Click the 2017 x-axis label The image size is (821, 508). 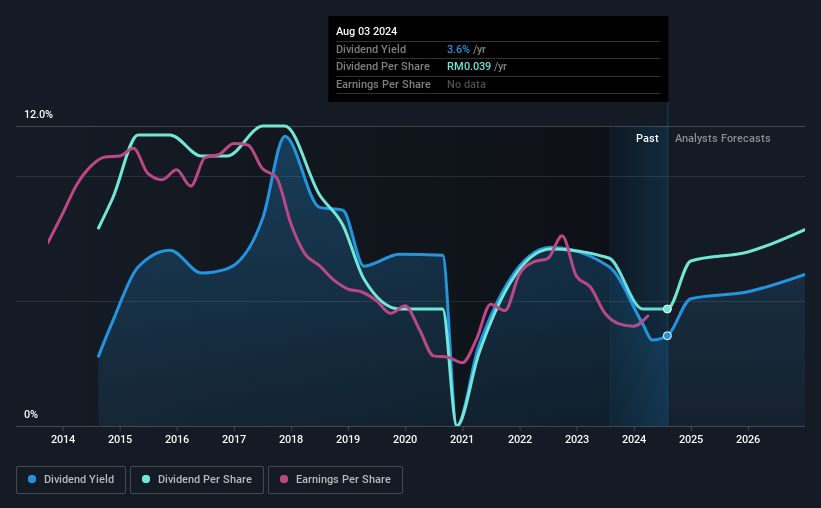pos(234,439)
